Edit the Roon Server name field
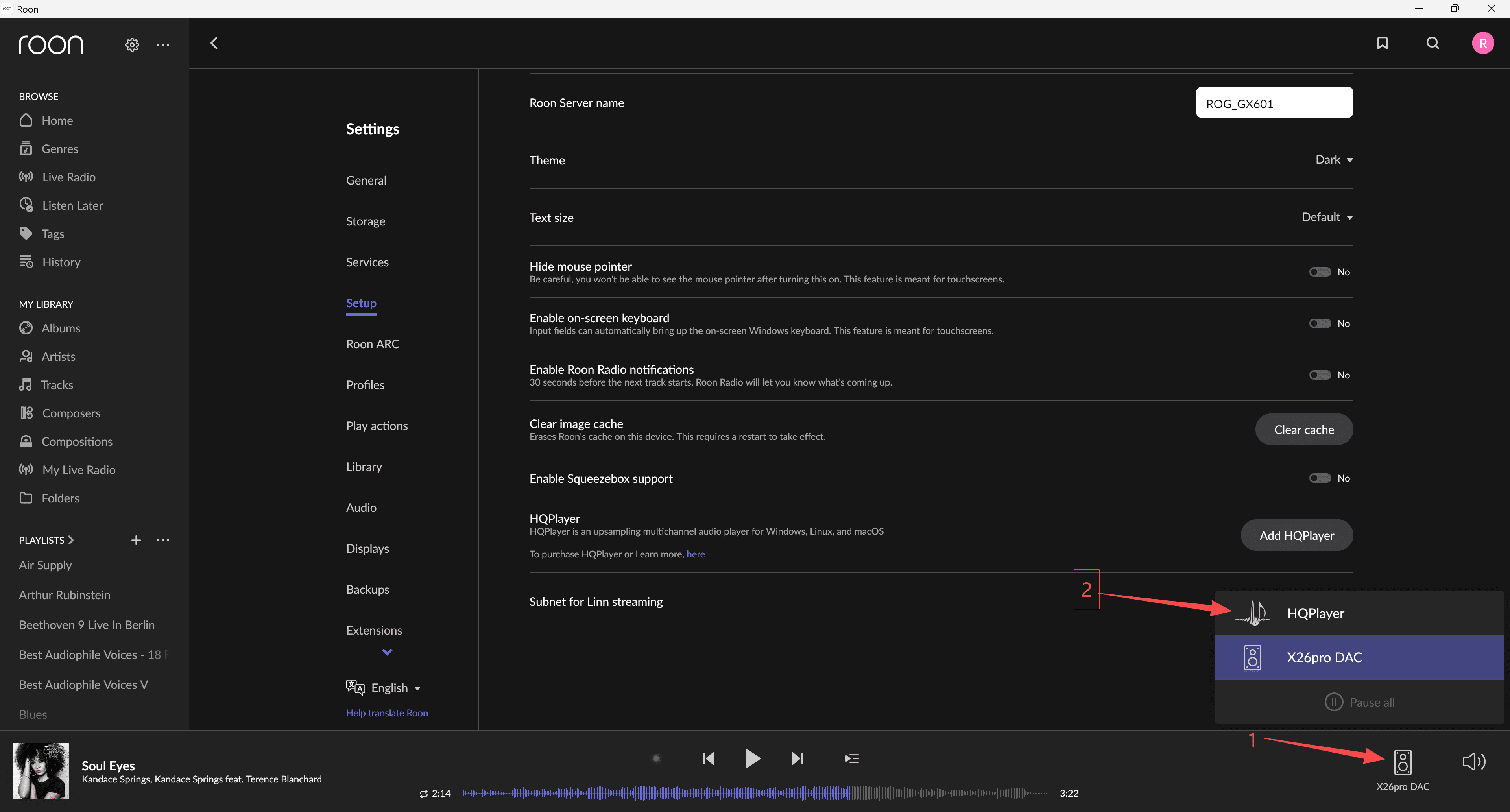Image resolution: width=1510 pixels, height=812 pixels. [1274, 103]
